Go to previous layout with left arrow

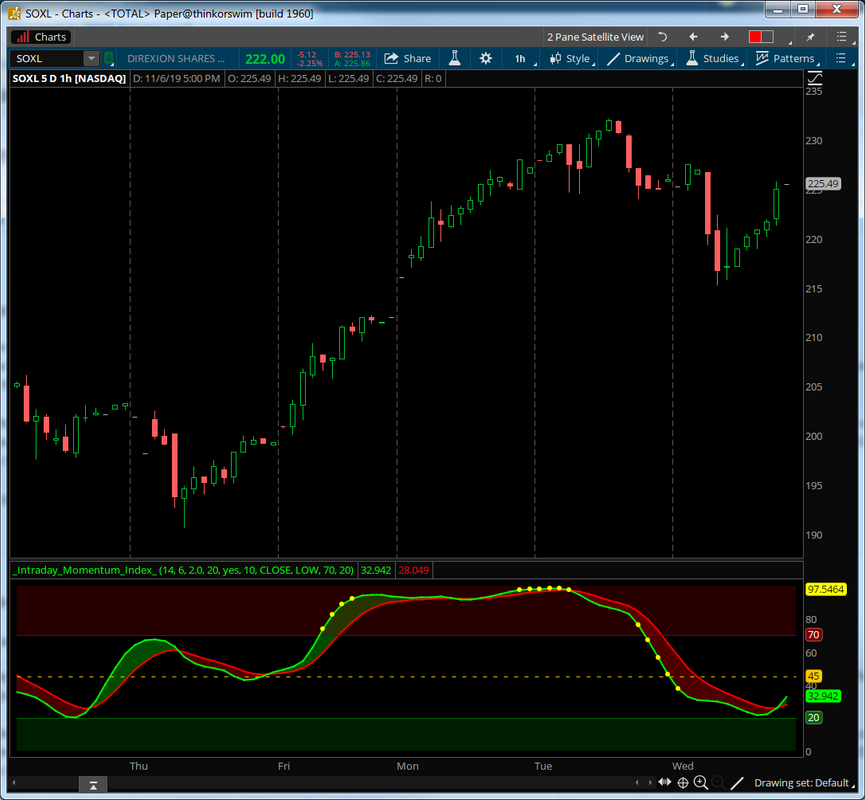point(693,37)
